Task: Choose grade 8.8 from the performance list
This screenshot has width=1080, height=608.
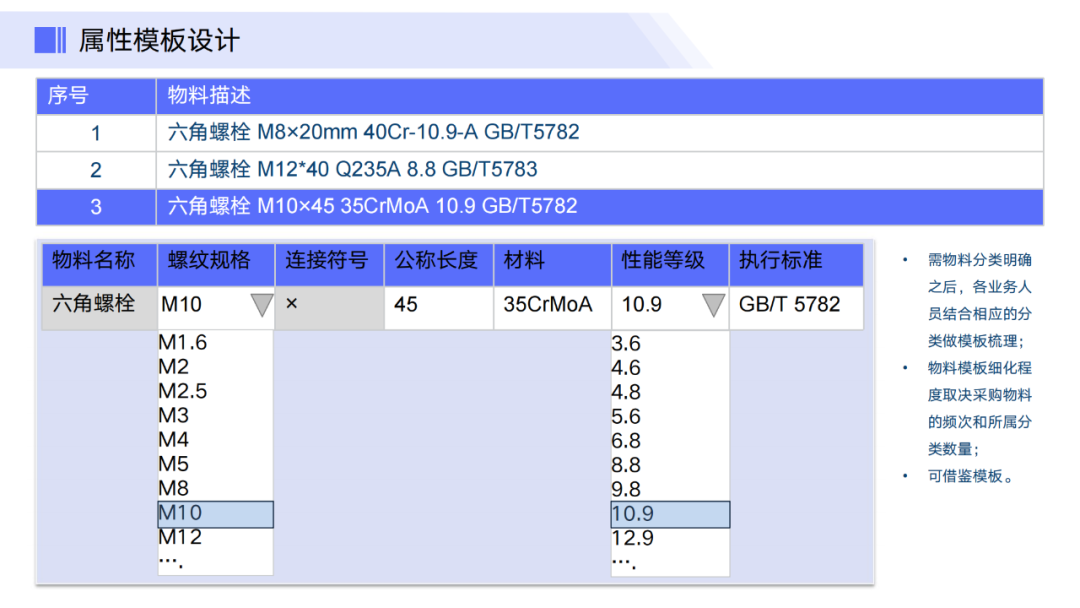Action: tap(626, 465)
